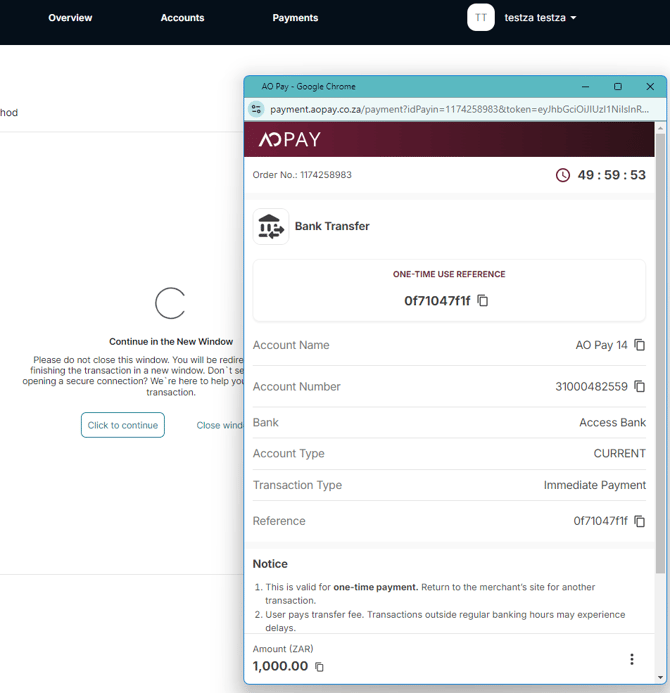Copy the Reference row value
Image resolution: width=670 pixels, height=693 pixels.
tap(640, 521)
